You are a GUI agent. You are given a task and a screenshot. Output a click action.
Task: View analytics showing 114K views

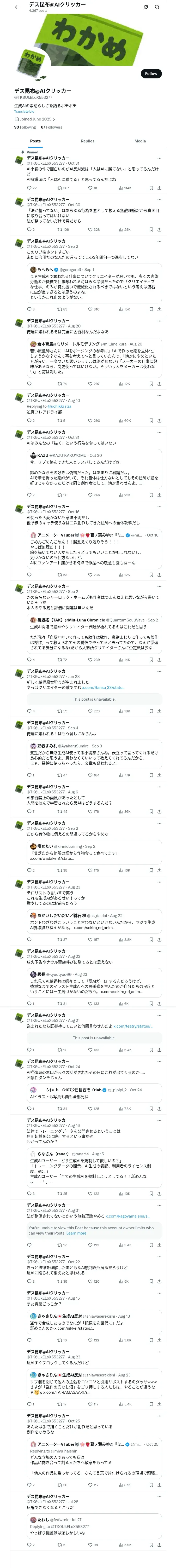click(x=125, y=188)
